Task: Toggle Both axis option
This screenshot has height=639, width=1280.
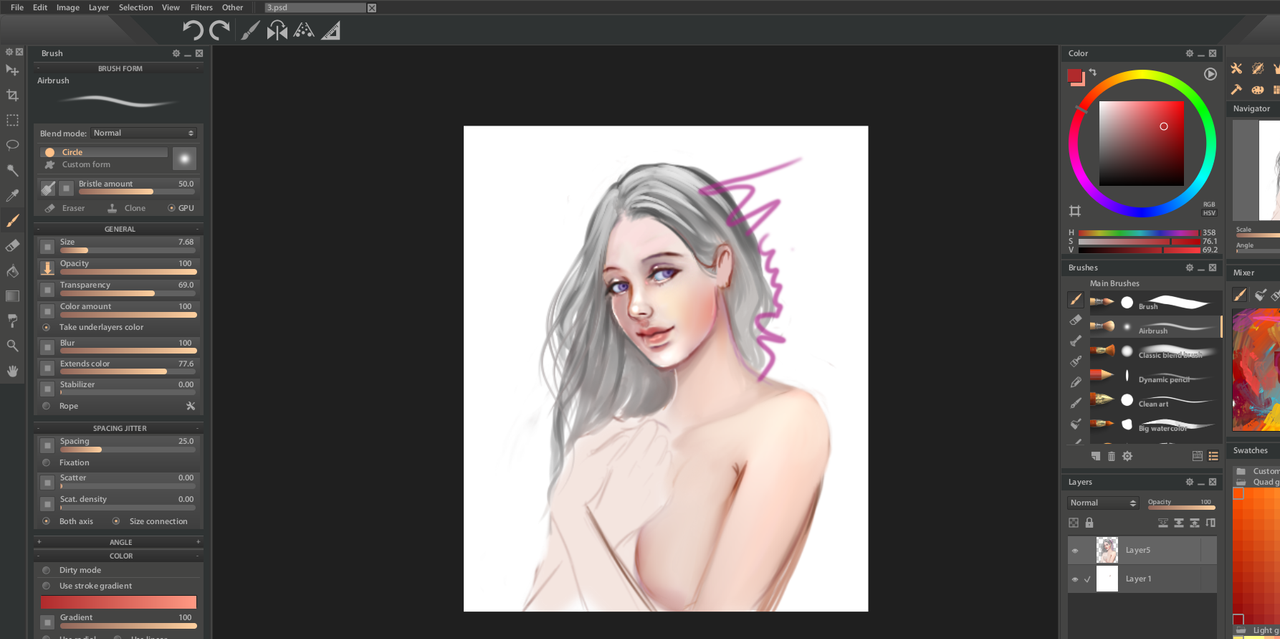Action: pos(46,521)
